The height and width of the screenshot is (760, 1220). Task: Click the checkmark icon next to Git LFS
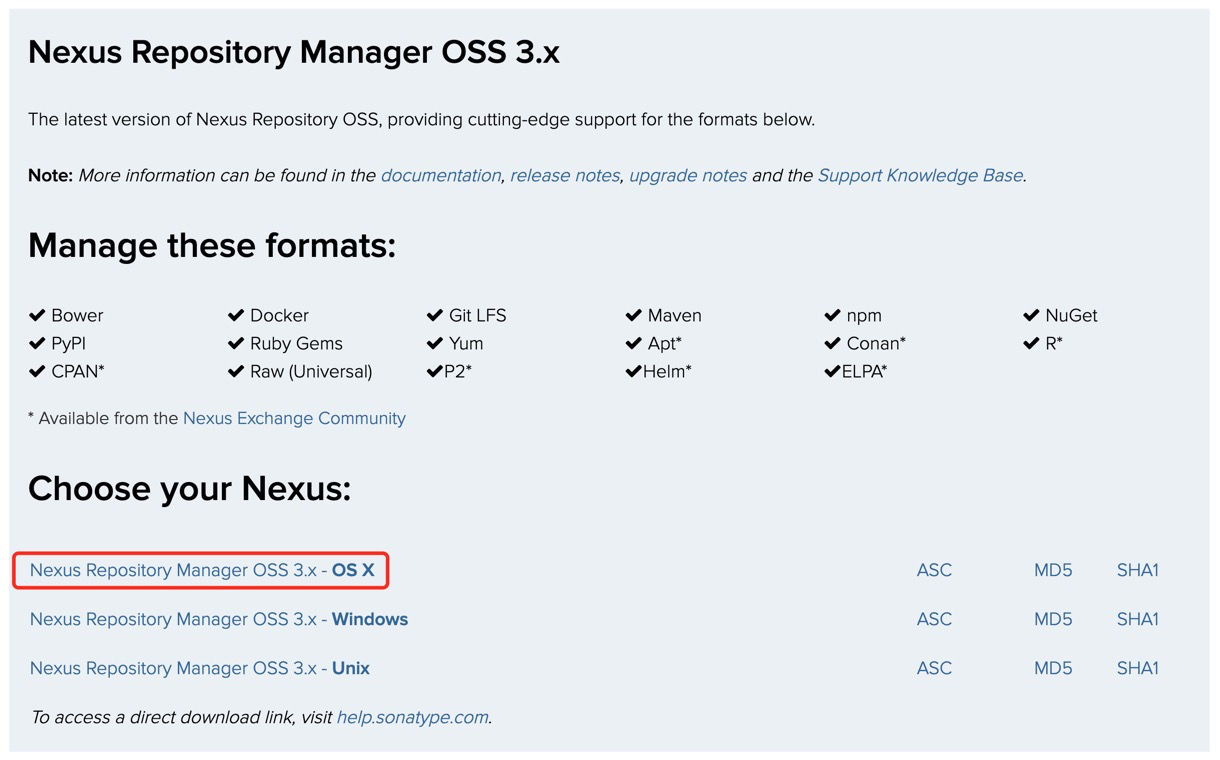436,315
